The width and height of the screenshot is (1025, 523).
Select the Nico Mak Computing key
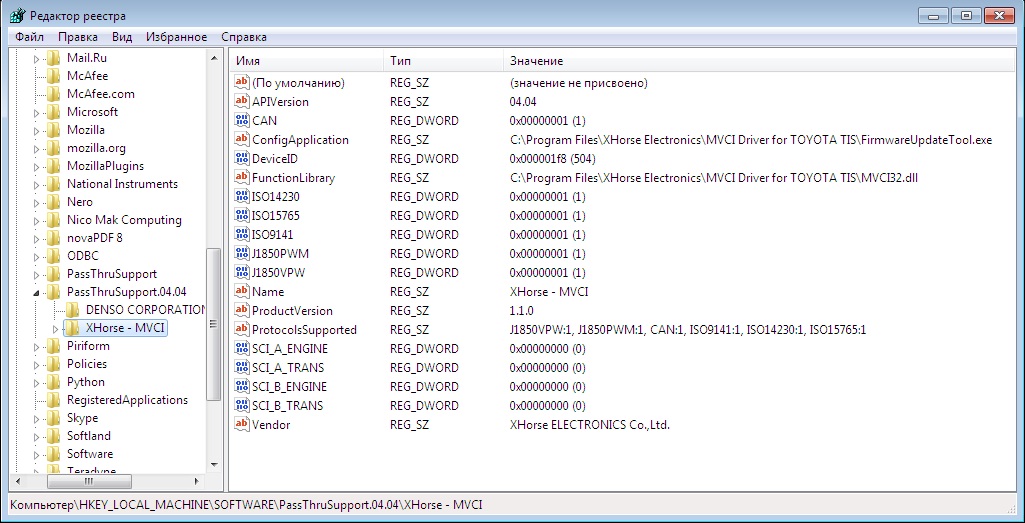(x=124, y=220)
